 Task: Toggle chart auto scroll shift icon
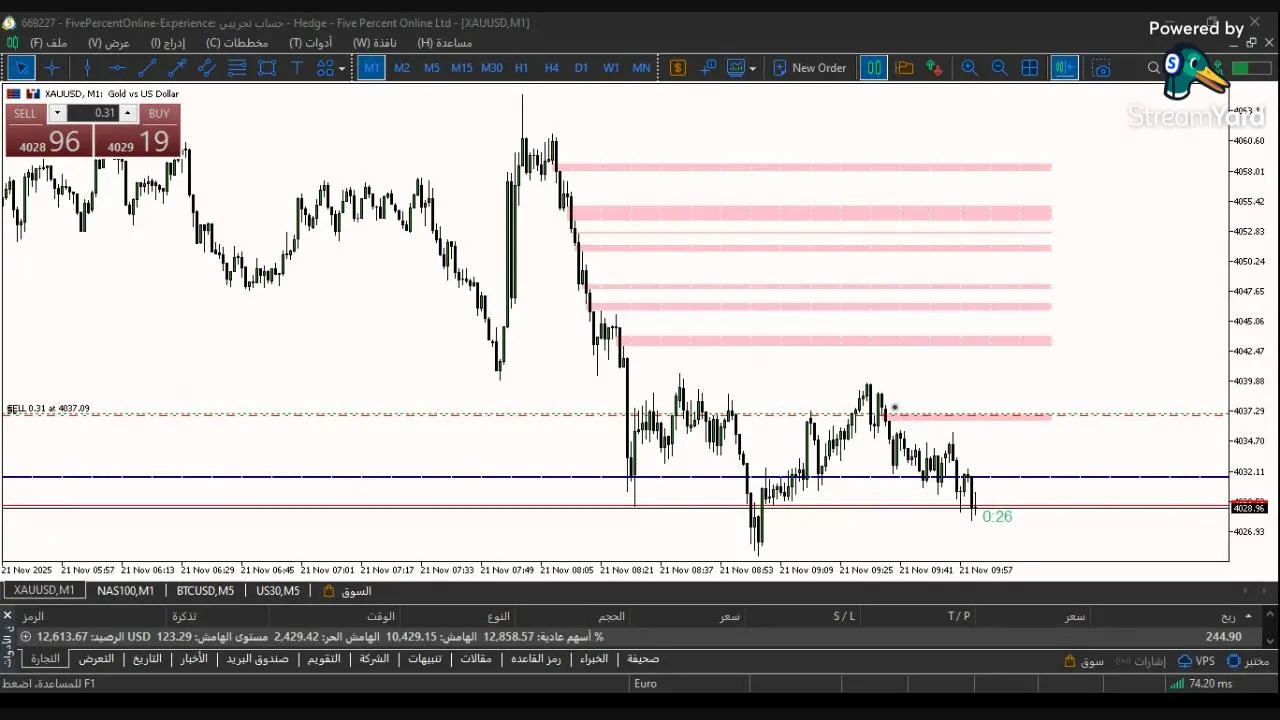point(1064,68)
